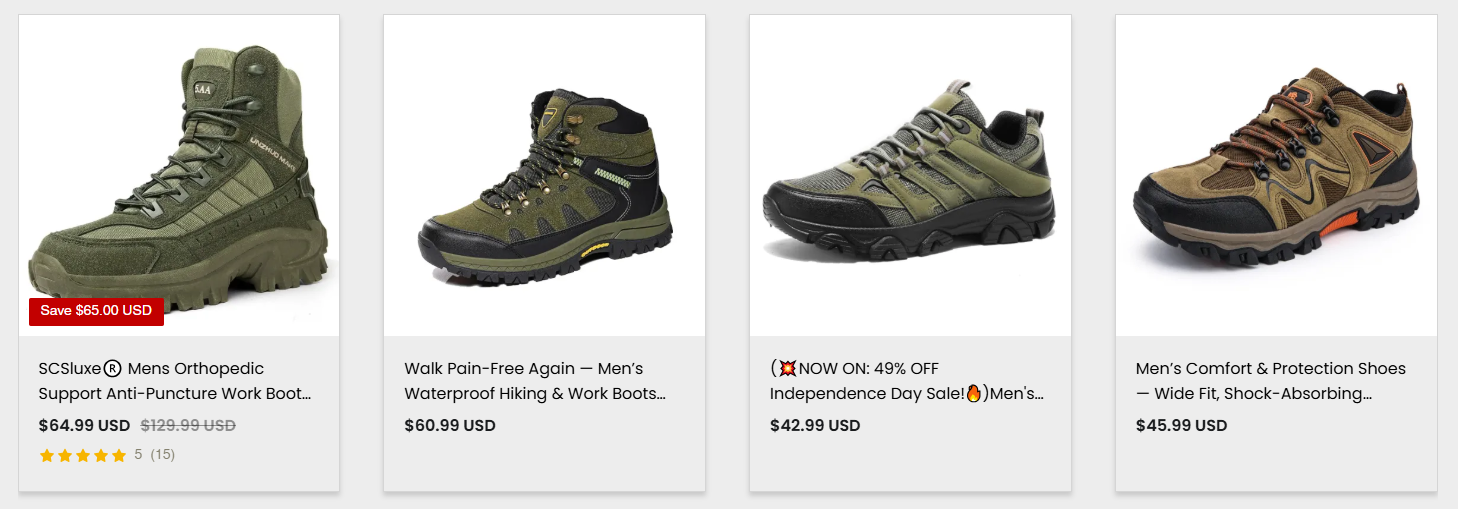This screenshot has height=509, width=1458.
Task: Click the fifth gold star in the rating
Action: (x=119, y=456)
